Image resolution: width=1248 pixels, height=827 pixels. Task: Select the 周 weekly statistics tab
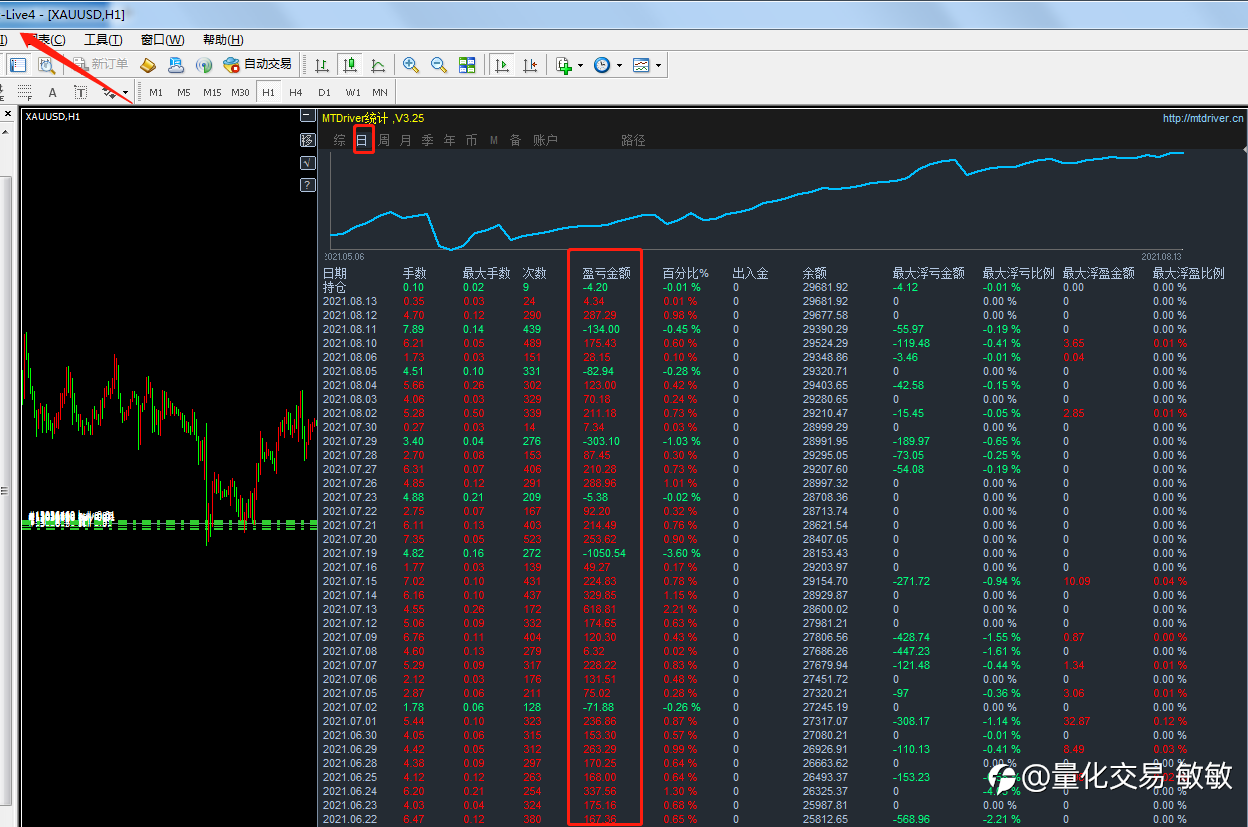tap(384, 141)
